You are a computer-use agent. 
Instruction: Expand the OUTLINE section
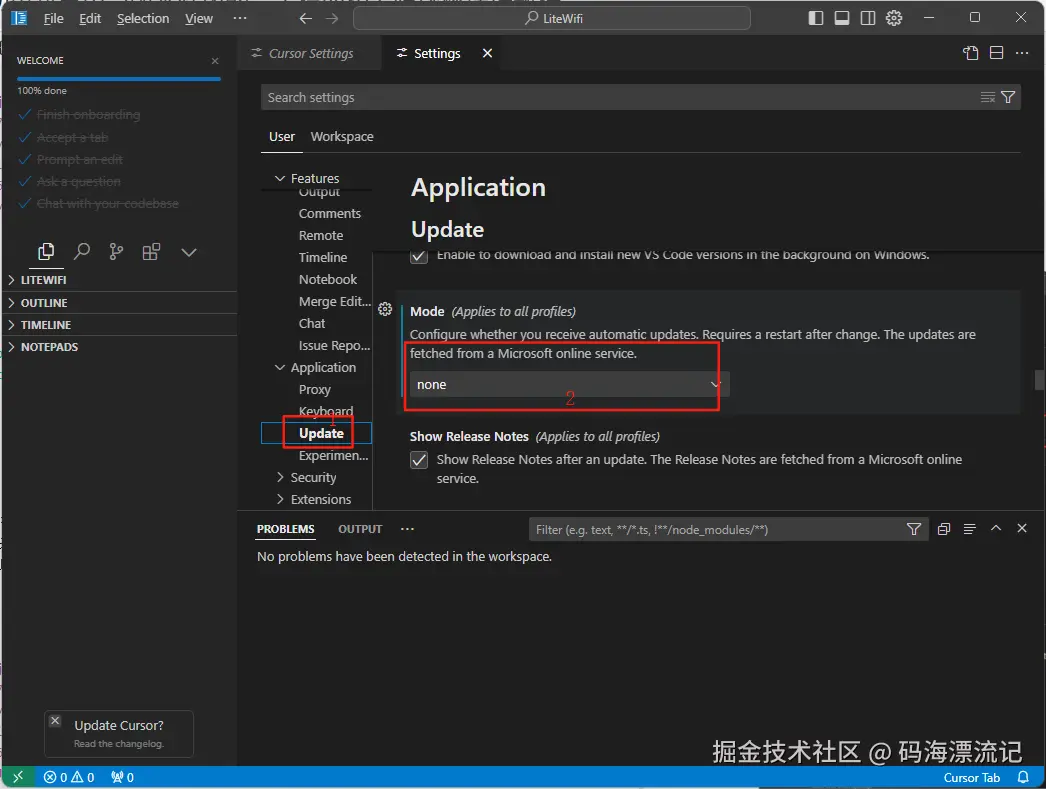pyautogui.click(x=119, y=303)
